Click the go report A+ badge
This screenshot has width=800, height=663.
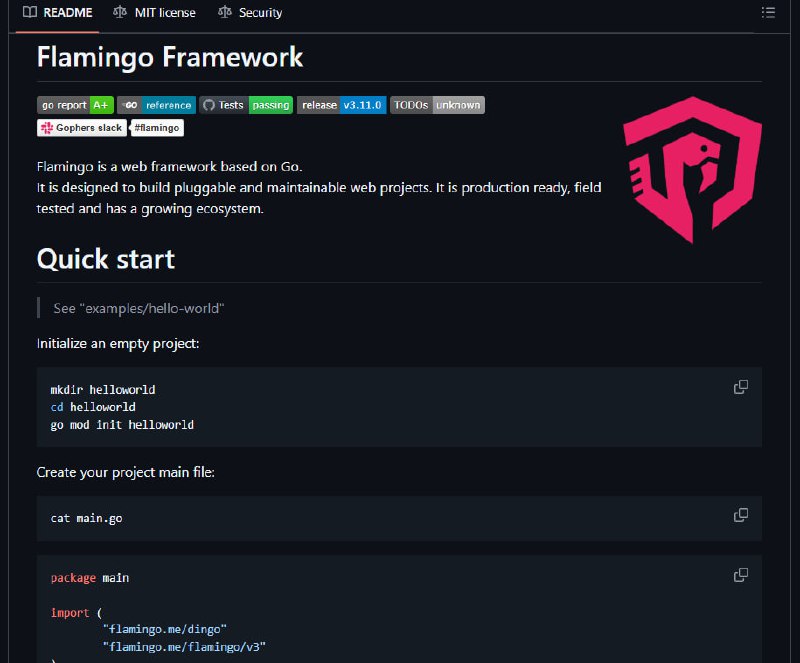(76, 105)
